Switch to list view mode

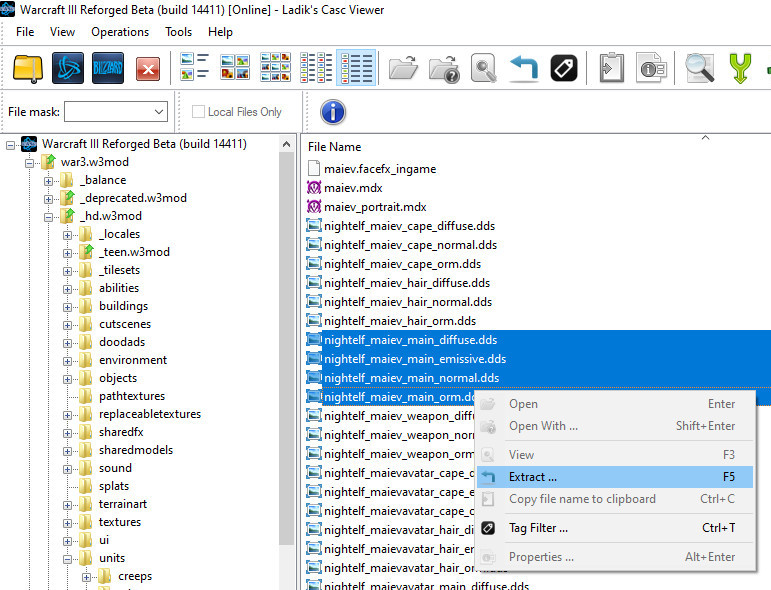pos(316,67)
